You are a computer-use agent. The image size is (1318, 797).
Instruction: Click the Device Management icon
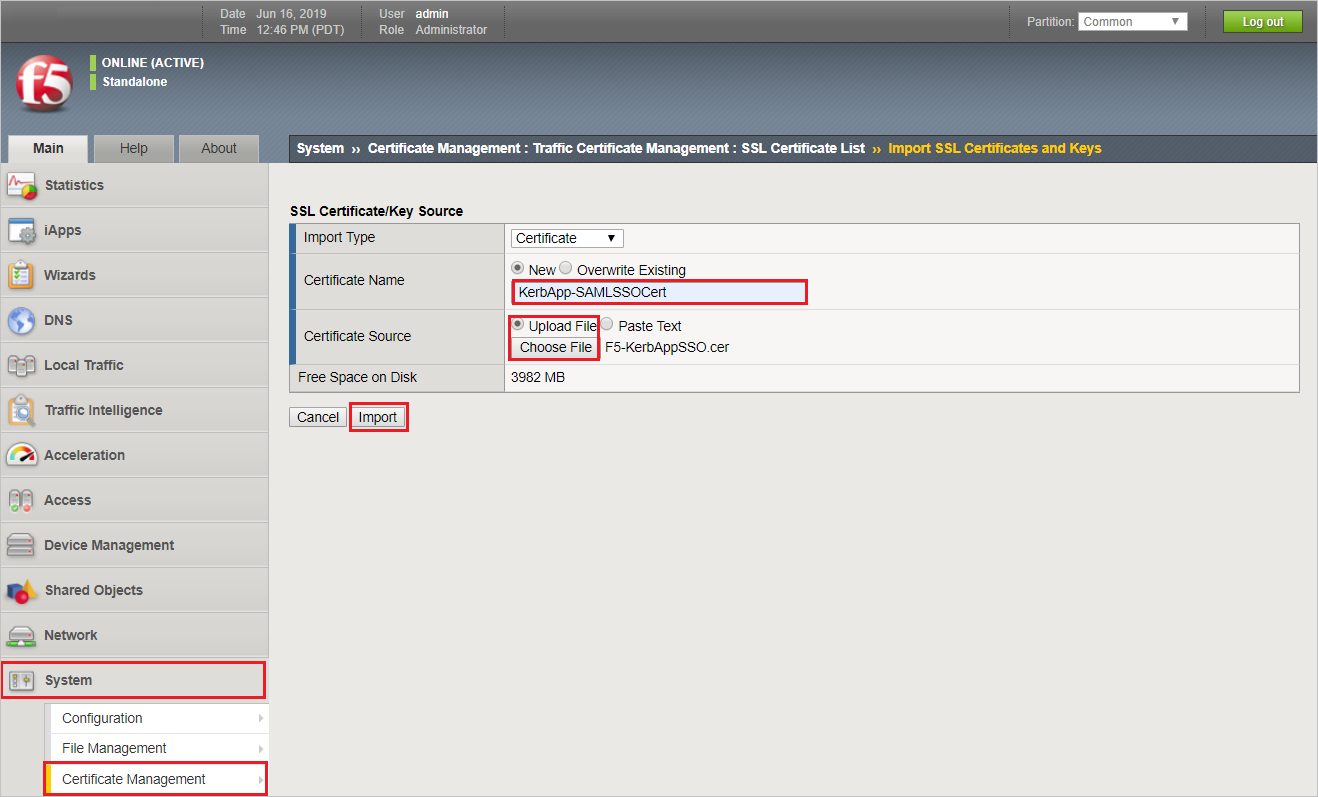point(22,545)
